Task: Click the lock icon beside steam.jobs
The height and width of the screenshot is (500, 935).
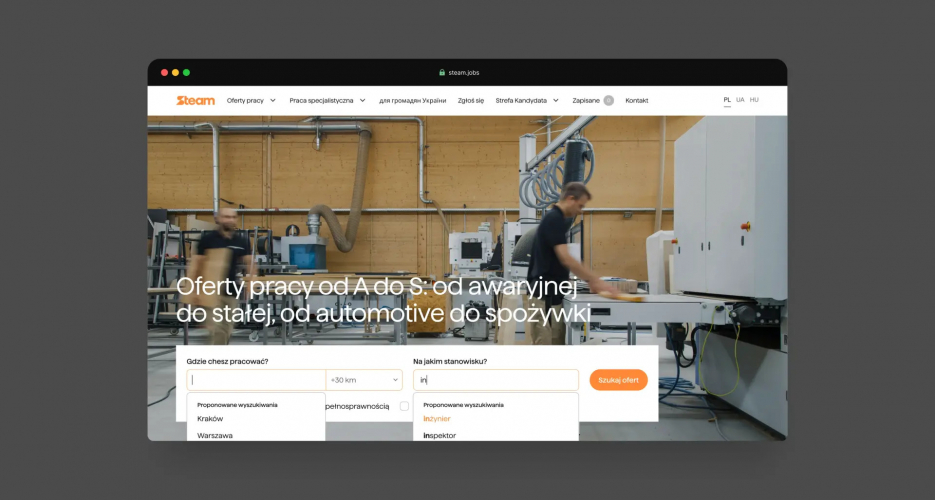Action: point(442,73)
